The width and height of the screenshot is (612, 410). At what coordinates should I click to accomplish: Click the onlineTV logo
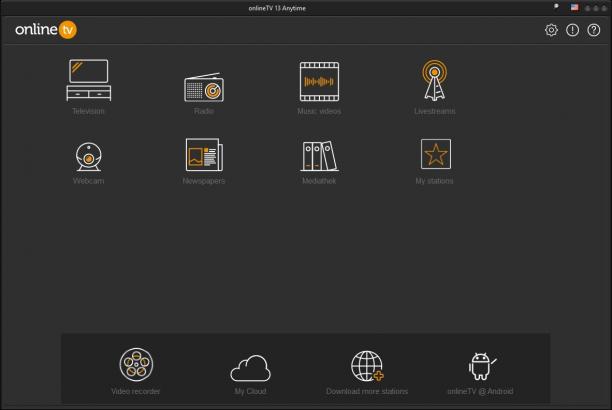(46, 30)
